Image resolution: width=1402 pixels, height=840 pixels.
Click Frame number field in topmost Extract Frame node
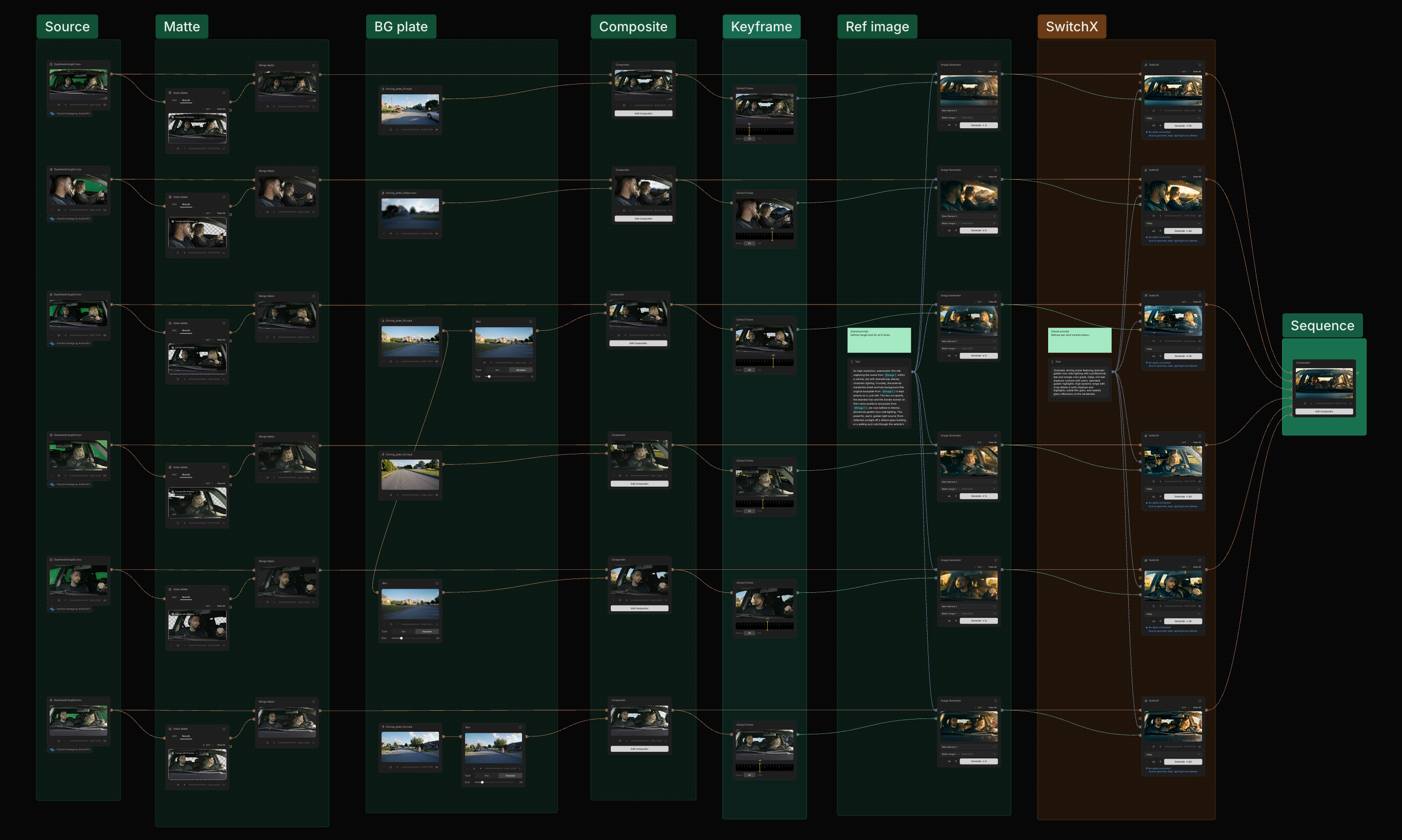749,138
